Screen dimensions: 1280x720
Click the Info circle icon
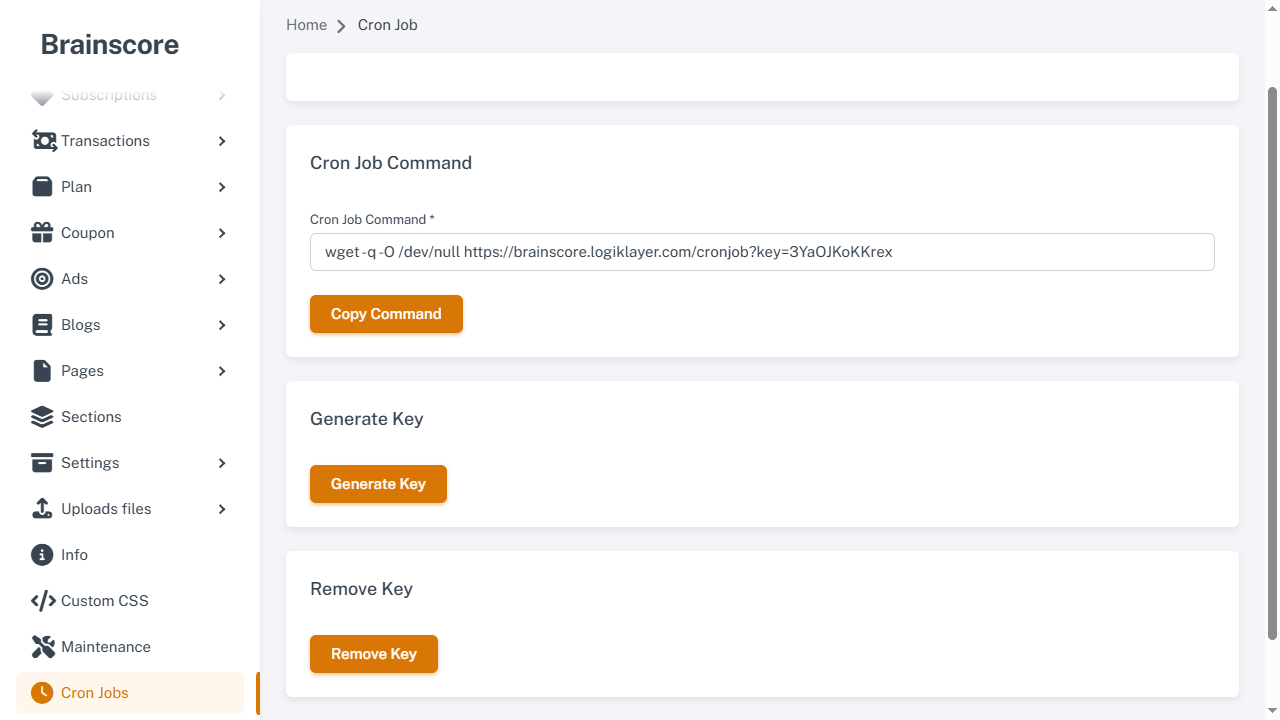42,555
